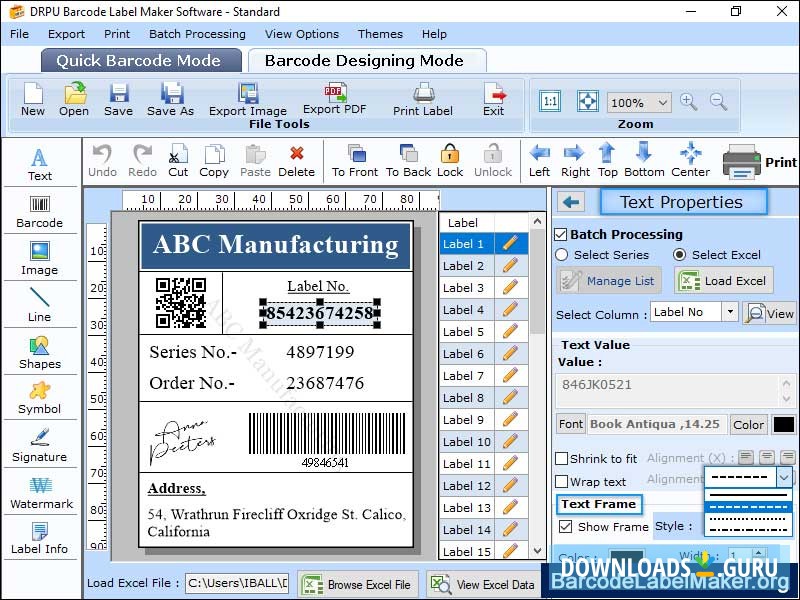Click the Load Excel button
The width and height of the screenshot is (800, 600).
coord(723,281)
